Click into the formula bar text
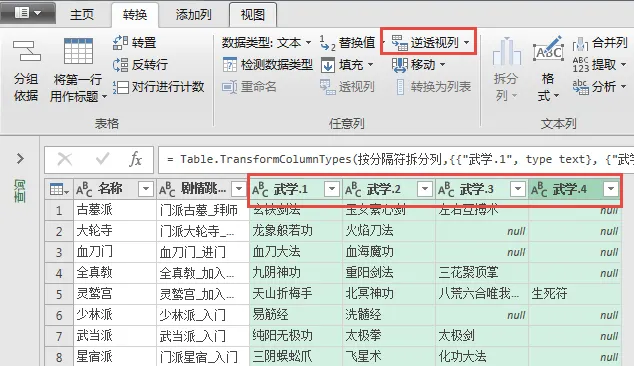The image size is (634, 366). coord(396,159)
